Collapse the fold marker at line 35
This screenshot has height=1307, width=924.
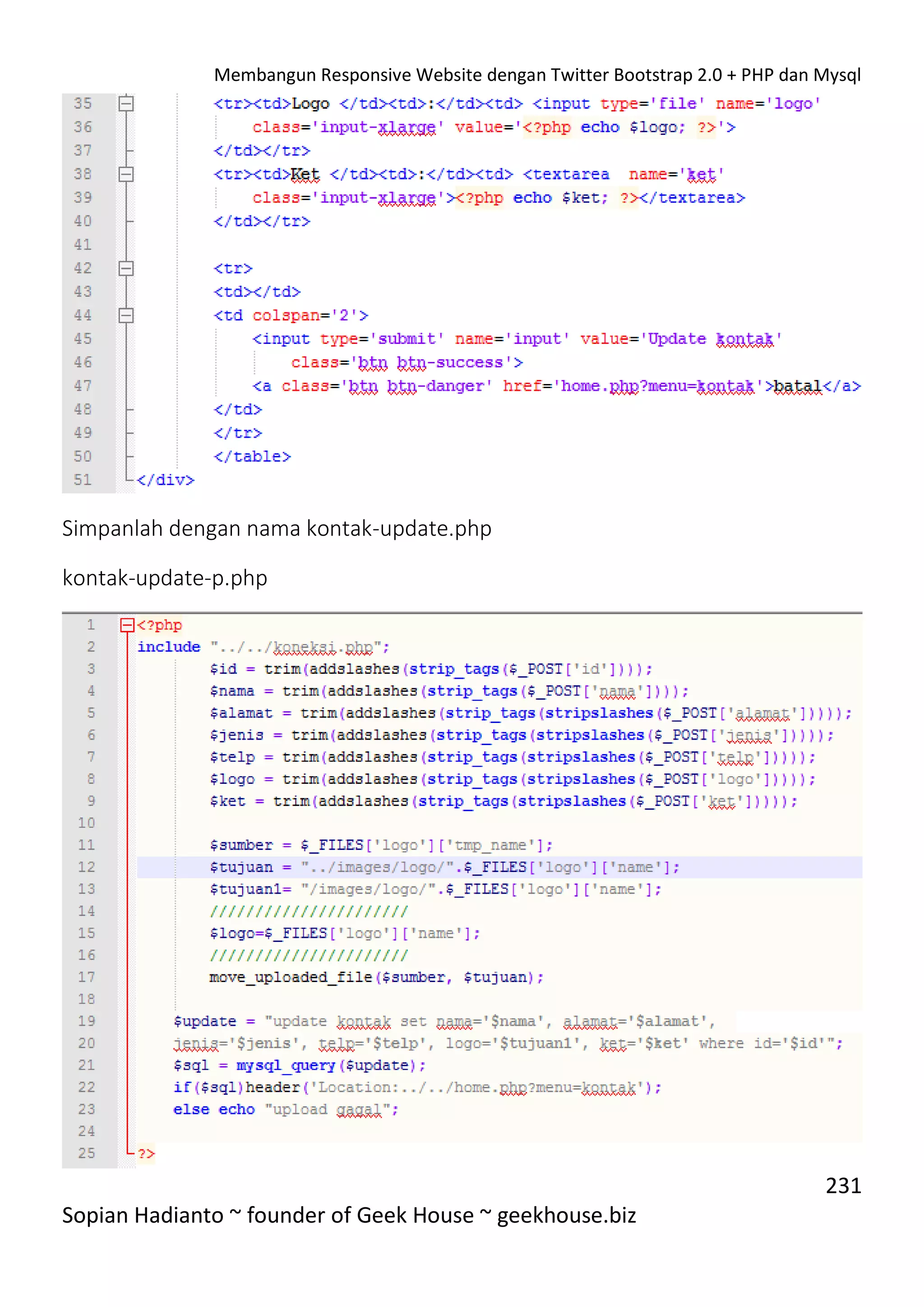click(x=126, y=103)
